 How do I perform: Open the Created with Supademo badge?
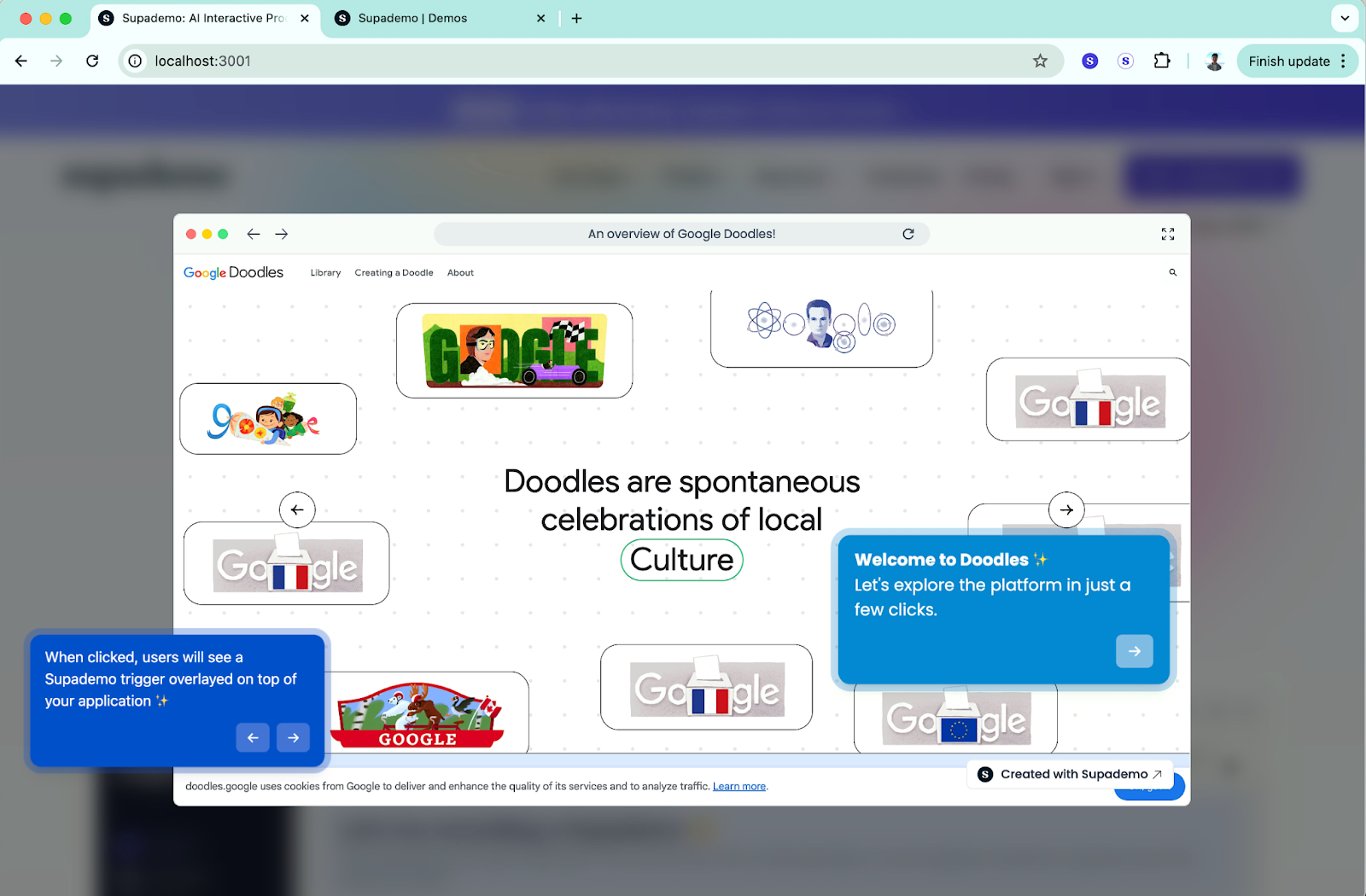(x=1070, y=774)
